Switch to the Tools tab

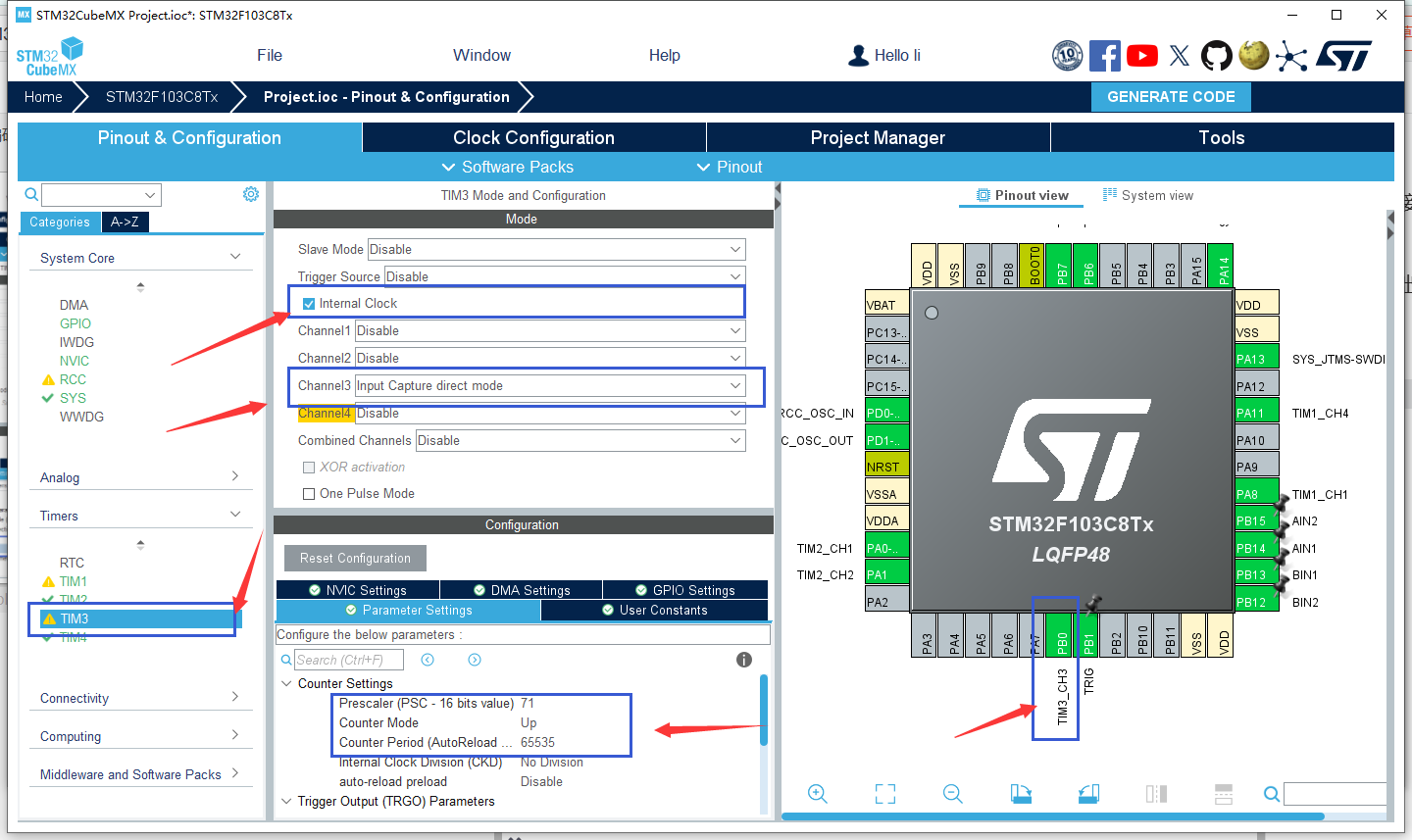(1222, 138)
